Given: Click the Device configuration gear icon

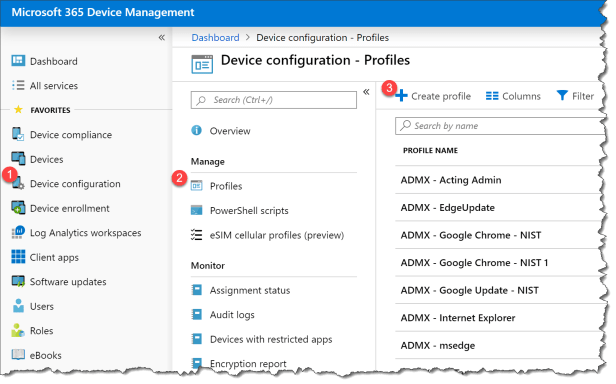Looking at the screenshot, I should point(18,184).
